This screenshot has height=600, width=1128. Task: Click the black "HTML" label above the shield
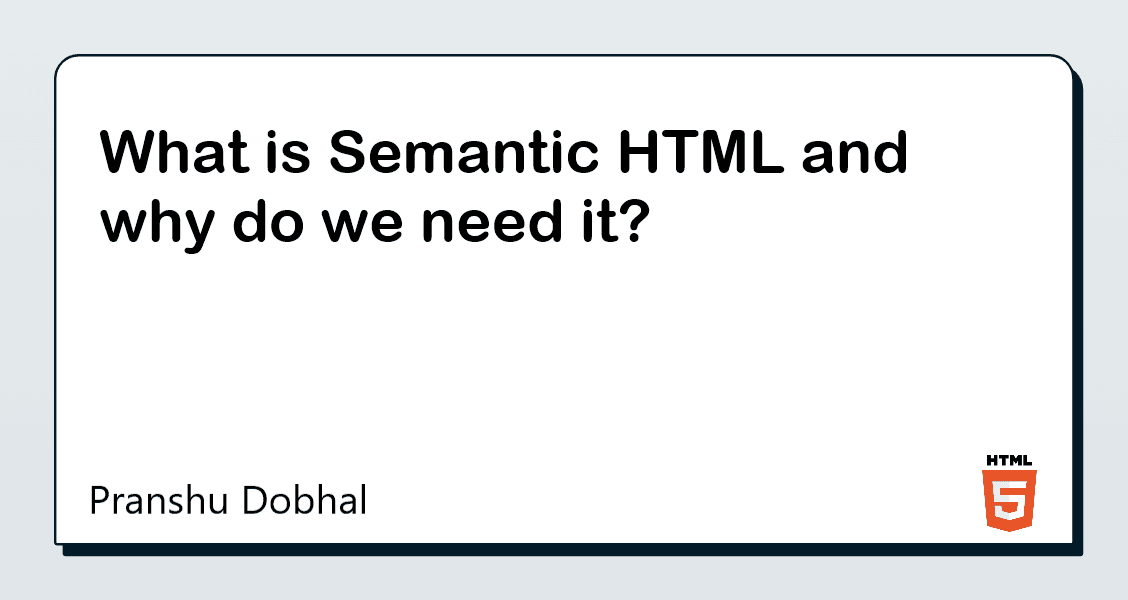pyautogui.click(x=1010, y=461)
